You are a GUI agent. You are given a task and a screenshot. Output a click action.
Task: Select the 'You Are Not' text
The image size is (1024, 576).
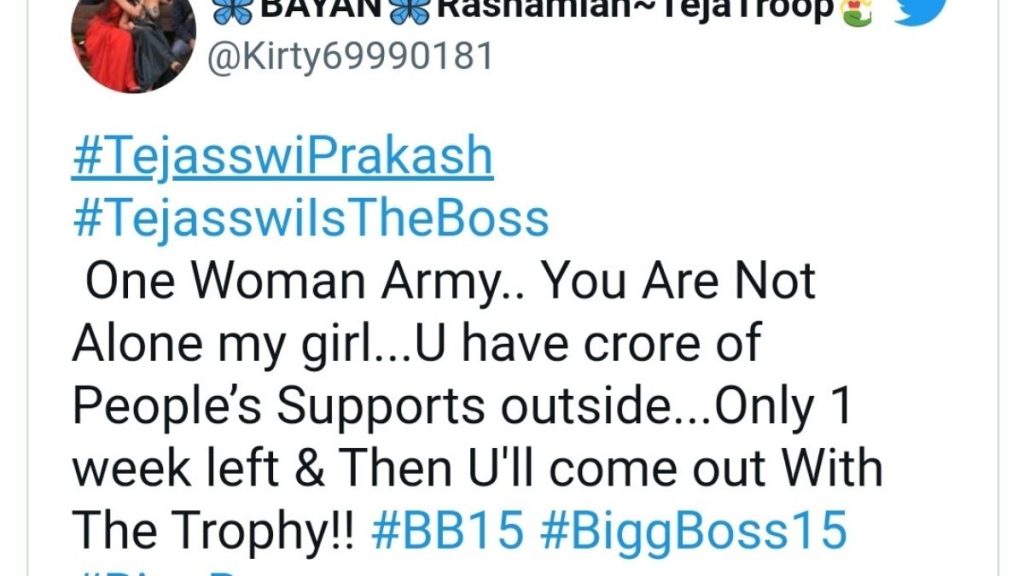pyautogui.click(x=679, y=281)
